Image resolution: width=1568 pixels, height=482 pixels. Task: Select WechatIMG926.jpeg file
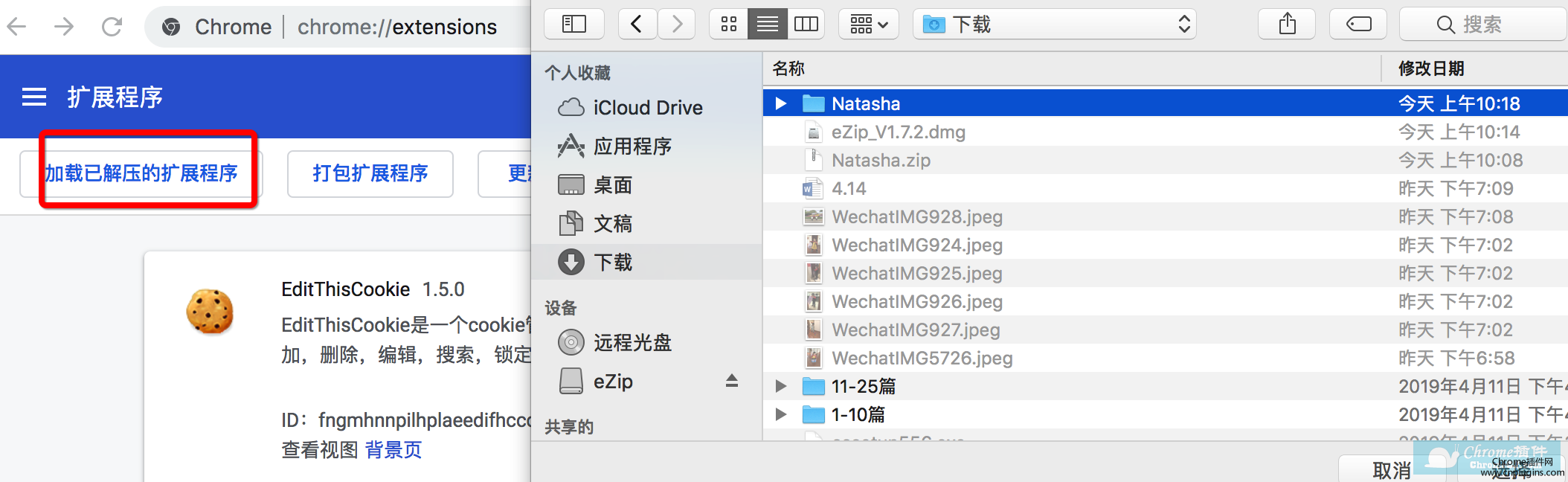[x=1166, y=301]
